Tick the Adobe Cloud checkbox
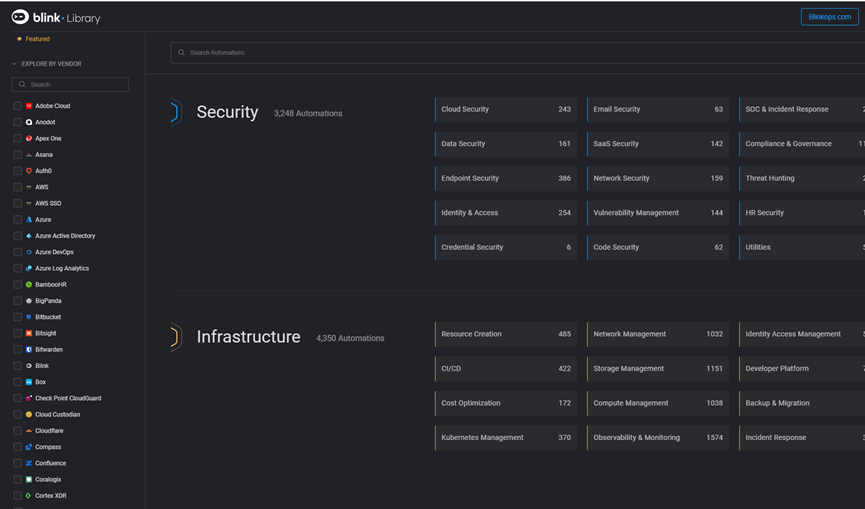This screenshot has width=865, height=509. click(x=18, y=106)
